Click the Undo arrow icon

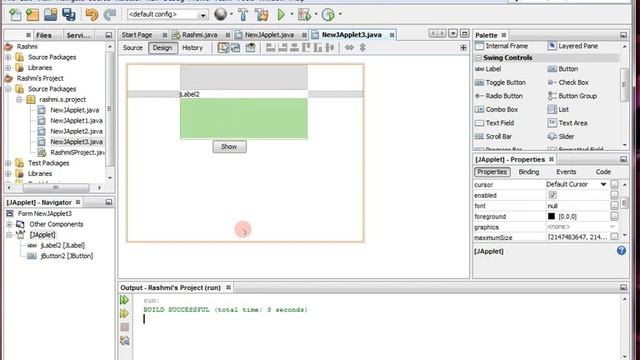(x=92, y=15)
